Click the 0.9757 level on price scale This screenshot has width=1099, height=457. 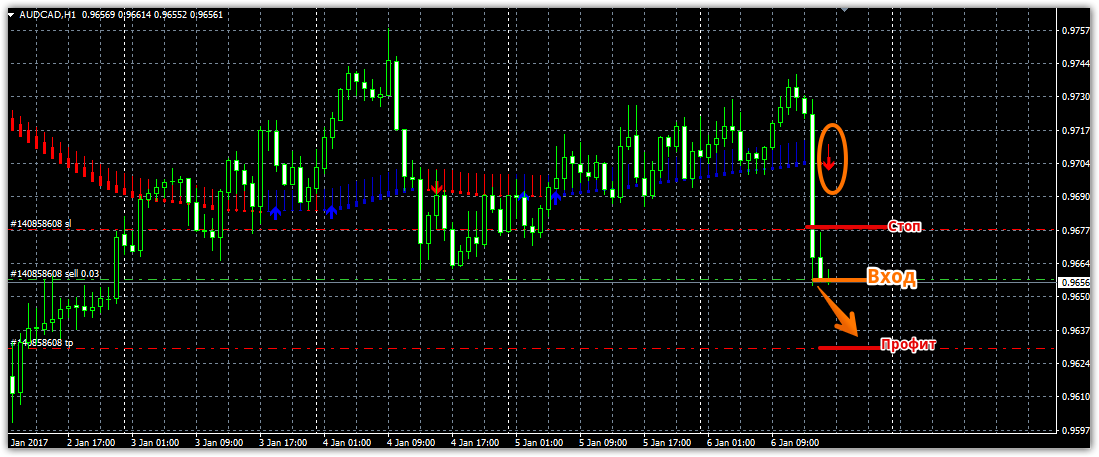pyautogui.click(x=1075, y=31)
